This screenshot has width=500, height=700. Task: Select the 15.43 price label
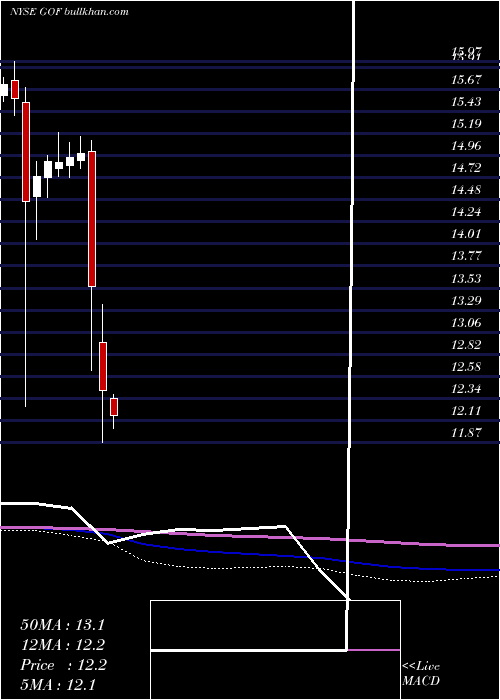click(467, 102)
